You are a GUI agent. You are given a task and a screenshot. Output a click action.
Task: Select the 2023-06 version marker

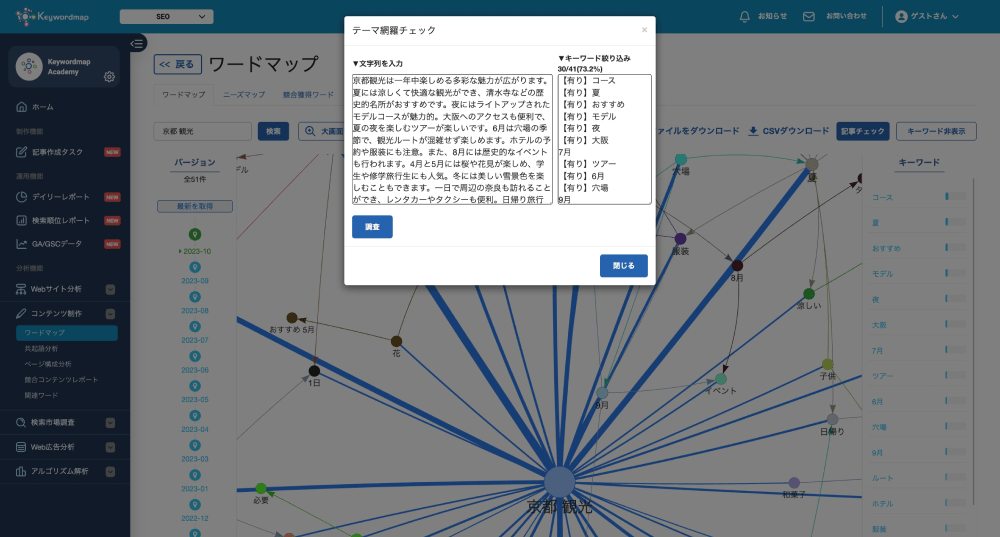click(x=195, y=357)
